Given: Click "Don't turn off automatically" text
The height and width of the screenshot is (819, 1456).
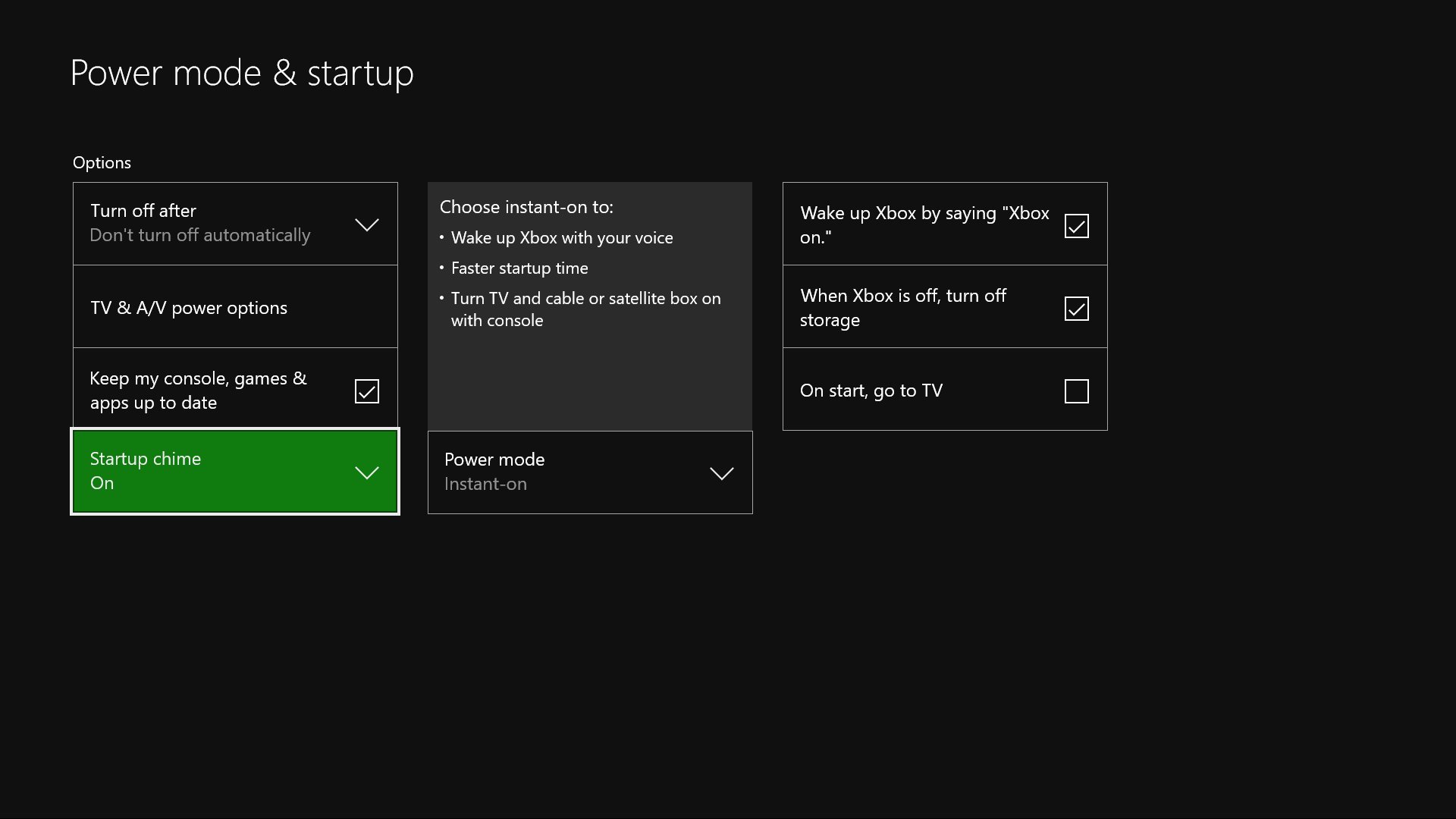Looking at the screenshot, I should tap(199, 235).
